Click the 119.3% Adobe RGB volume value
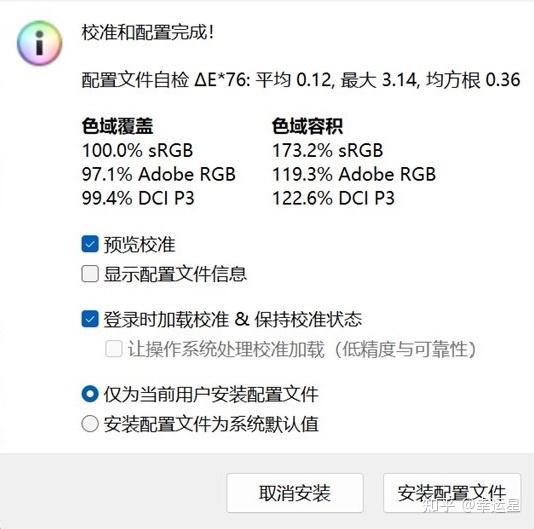534x529 pixels. [354, 174]
